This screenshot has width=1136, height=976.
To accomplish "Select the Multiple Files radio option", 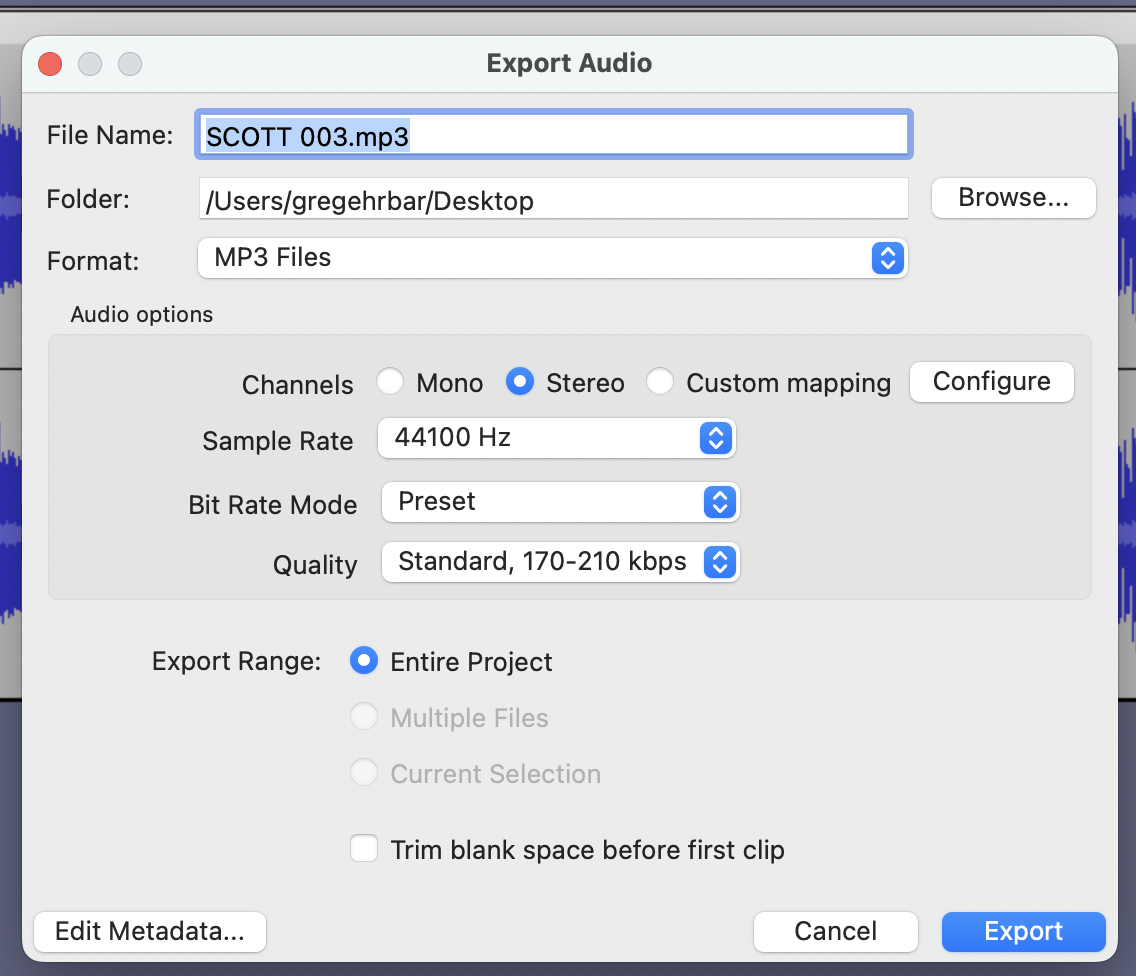I will (364, 716).
